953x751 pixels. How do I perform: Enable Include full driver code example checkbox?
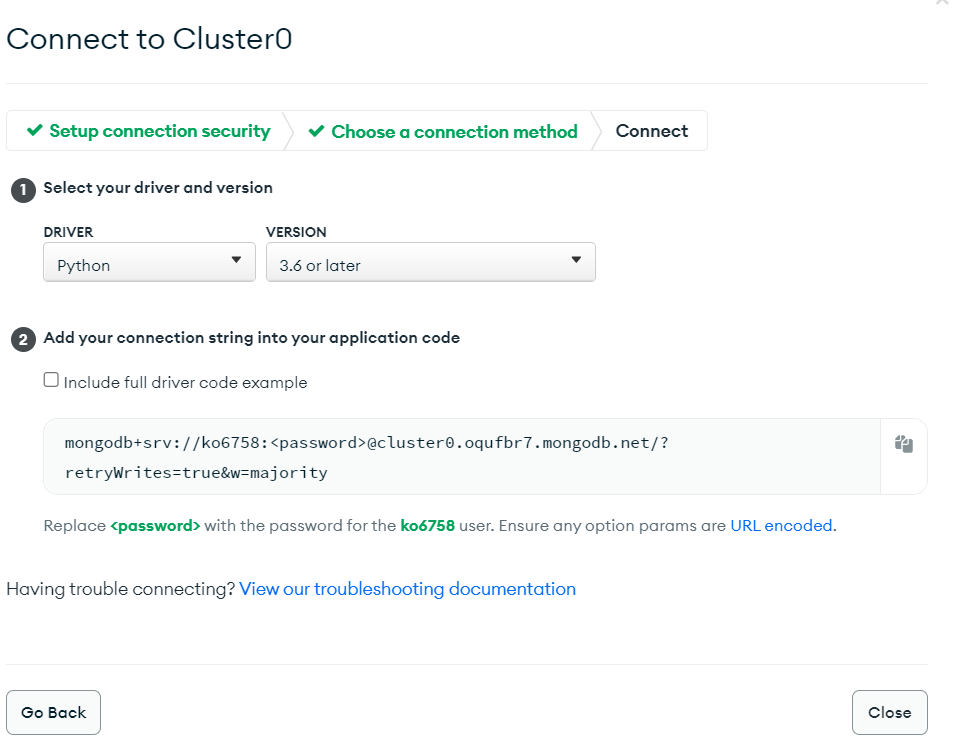click(51, 380)
